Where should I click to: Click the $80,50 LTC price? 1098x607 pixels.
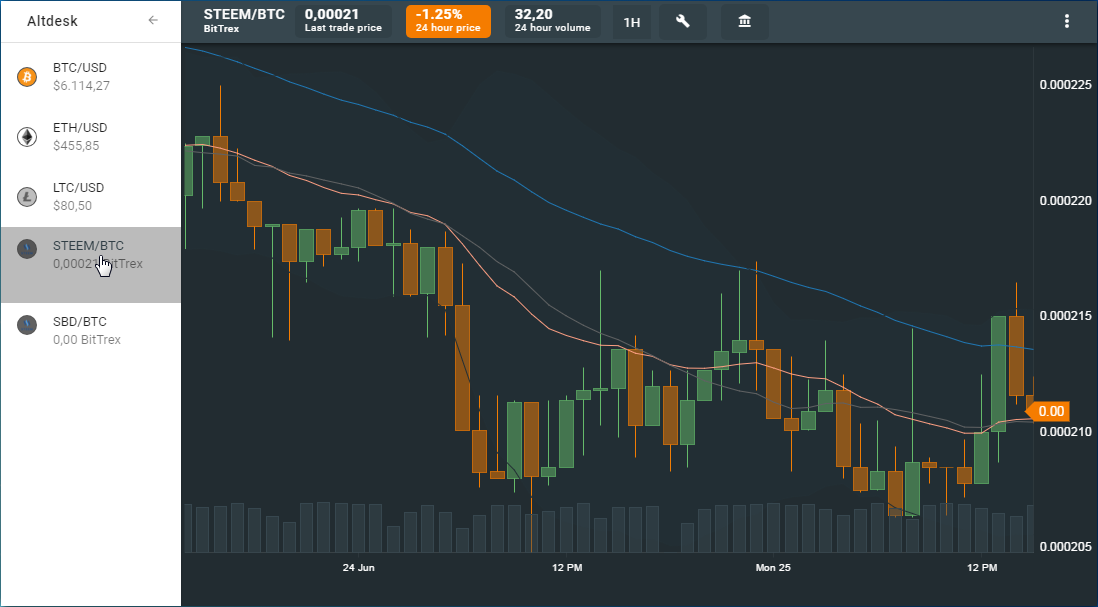72,206
